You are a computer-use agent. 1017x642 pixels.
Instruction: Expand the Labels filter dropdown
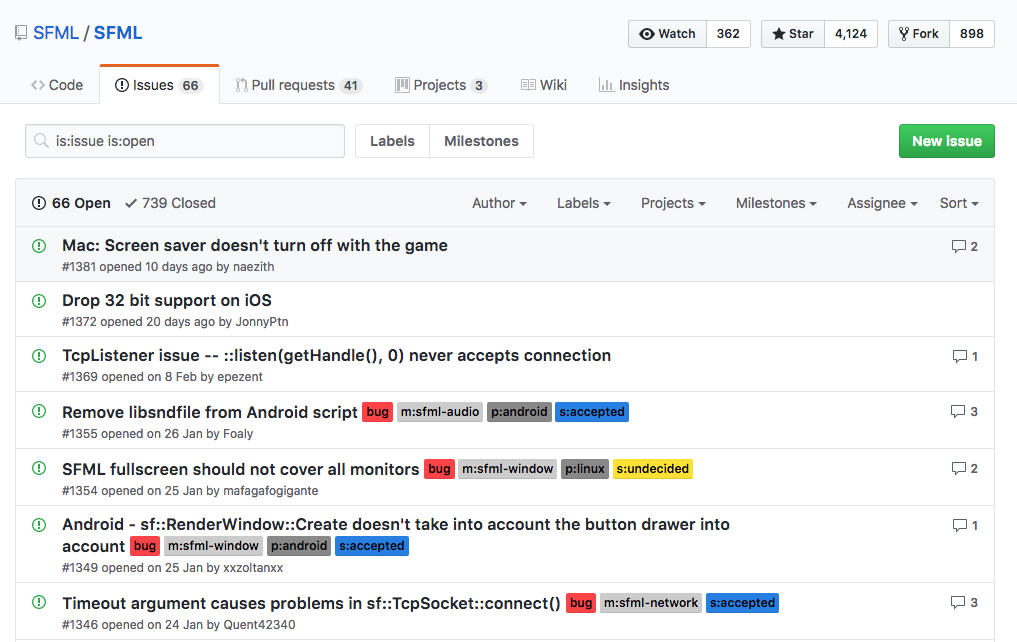(584, 203)
